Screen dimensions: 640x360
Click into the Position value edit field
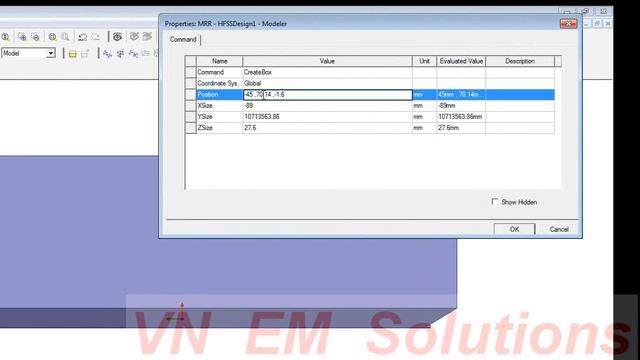327,95
